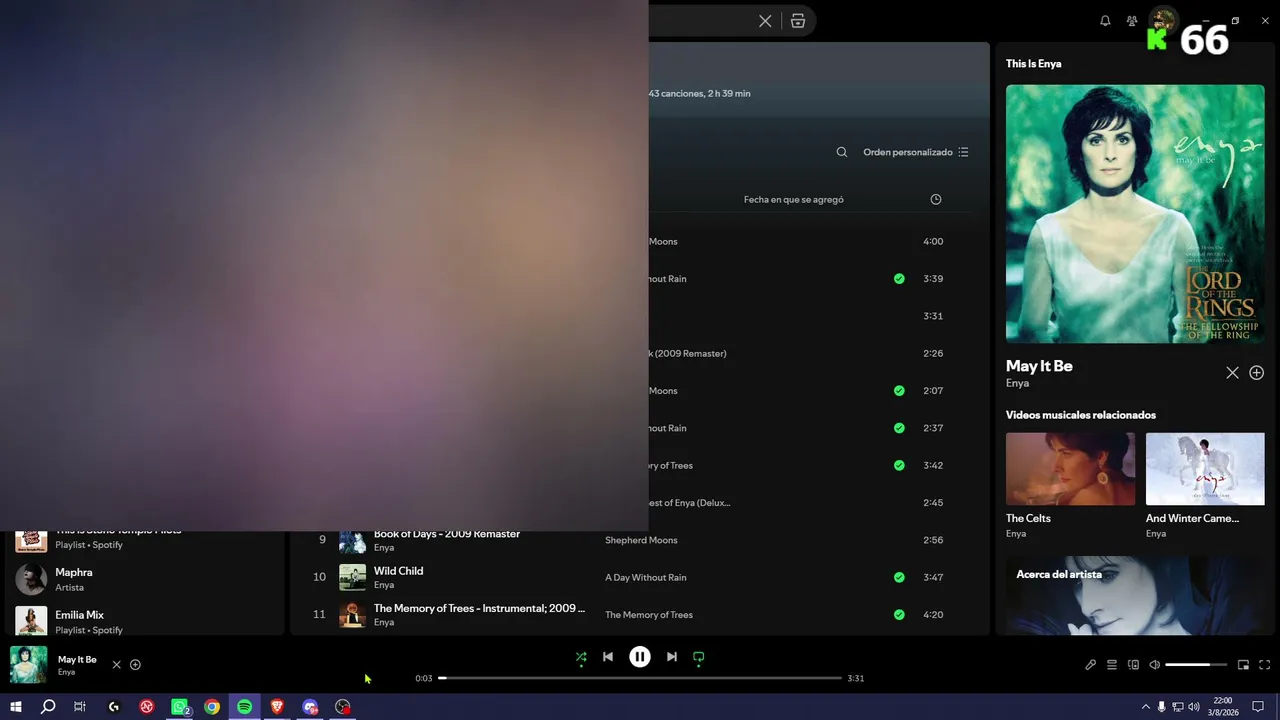Play the track Book of Days - 2009 Remaster

447,534
